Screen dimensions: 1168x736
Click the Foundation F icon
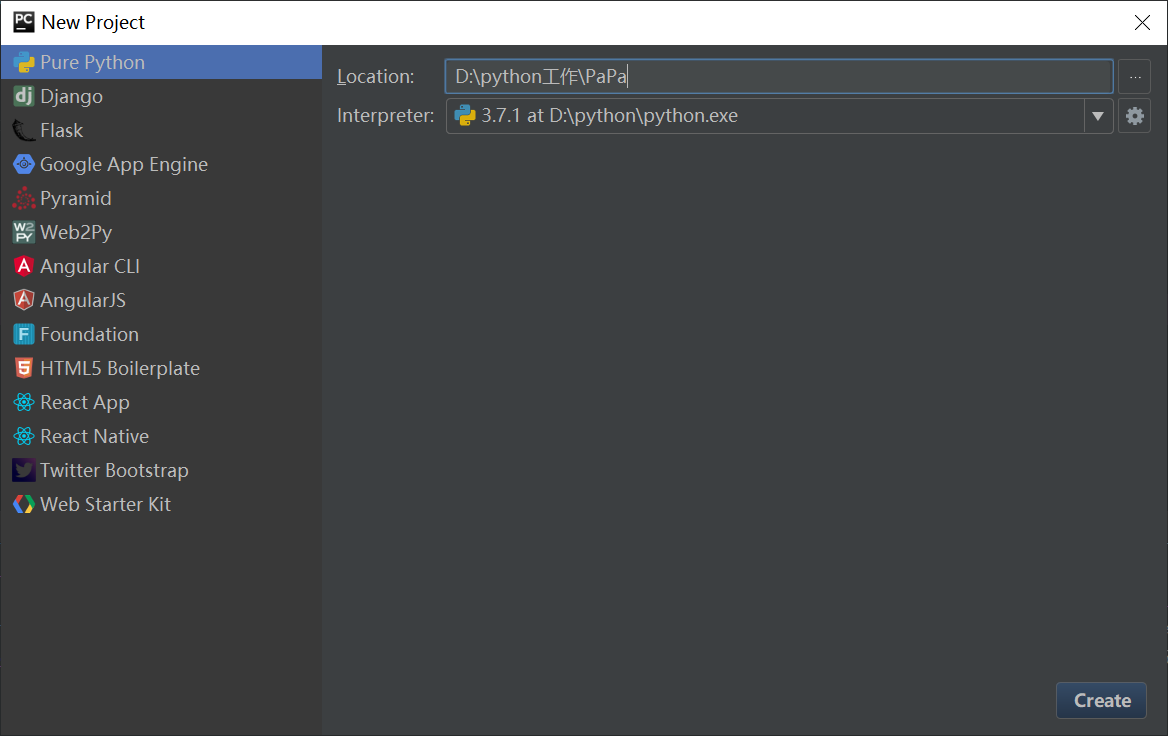pos(24,334)
